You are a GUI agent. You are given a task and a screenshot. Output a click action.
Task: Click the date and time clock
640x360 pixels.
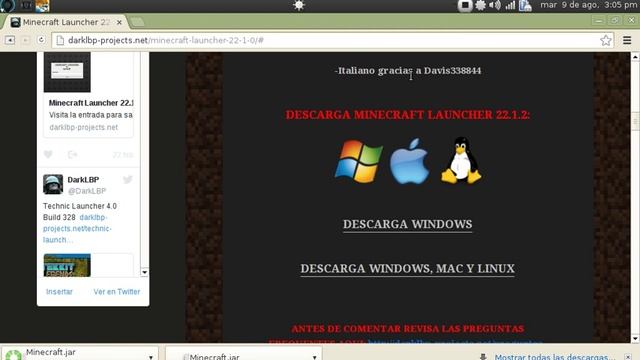[x=588, y=5]
